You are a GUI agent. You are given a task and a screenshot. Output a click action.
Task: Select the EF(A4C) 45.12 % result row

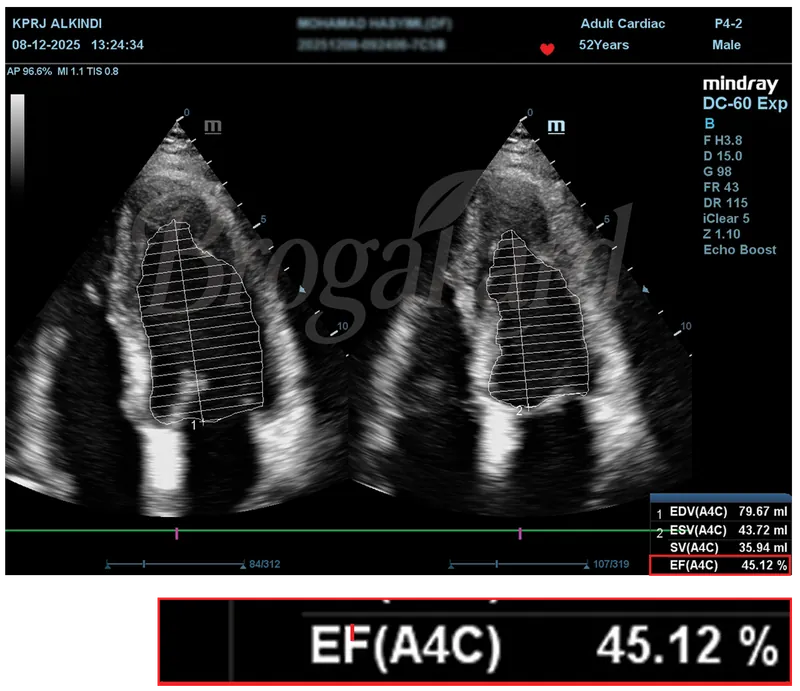click(720, 565)
